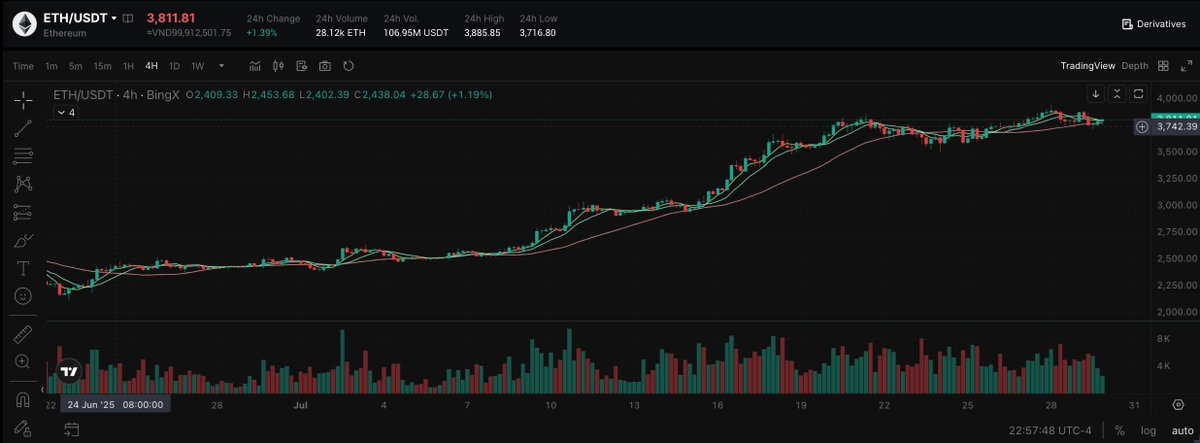1200x443 pixels.
Task: Switch to 15m interval
Action: point(102,66)
